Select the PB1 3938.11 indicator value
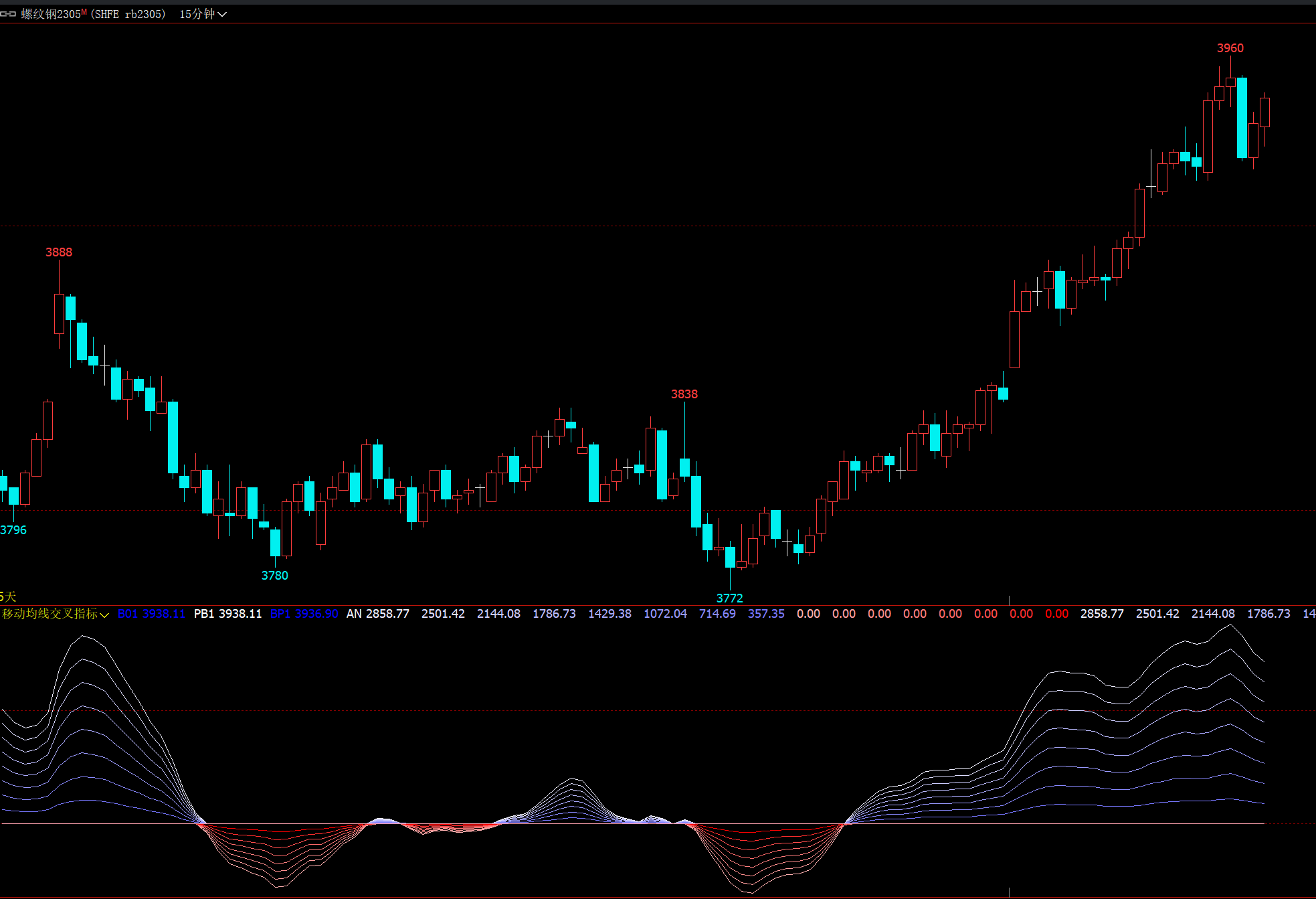 point(227,614)
